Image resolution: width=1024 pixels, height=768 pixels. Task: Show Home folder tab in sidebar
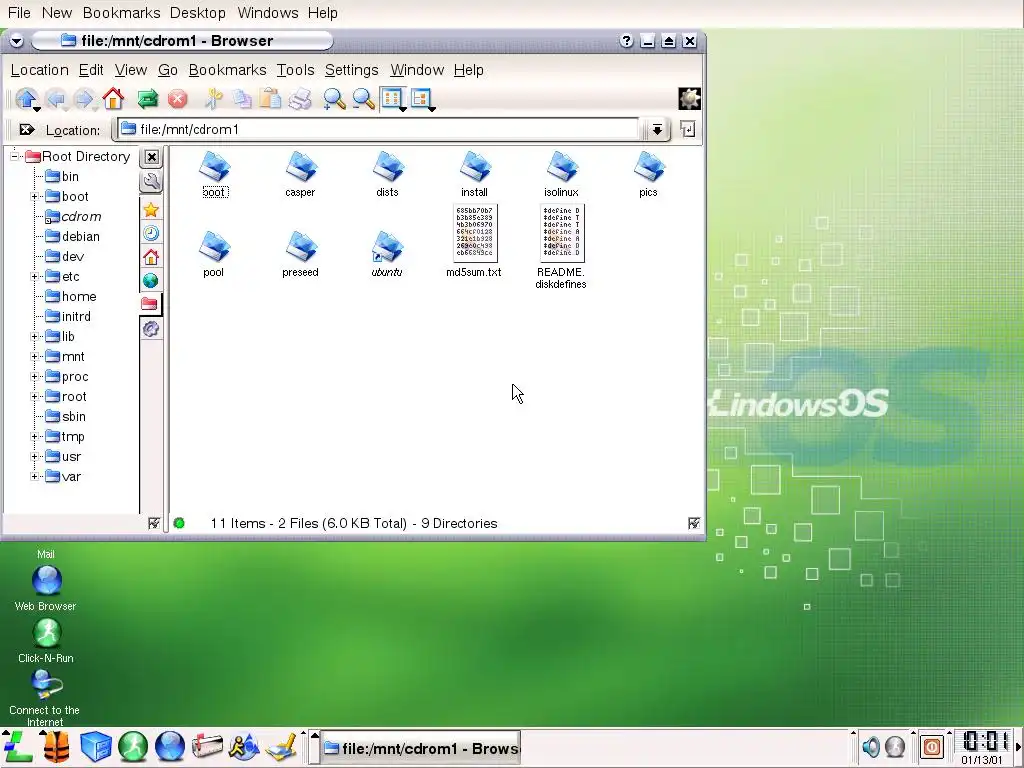(151, 257)
